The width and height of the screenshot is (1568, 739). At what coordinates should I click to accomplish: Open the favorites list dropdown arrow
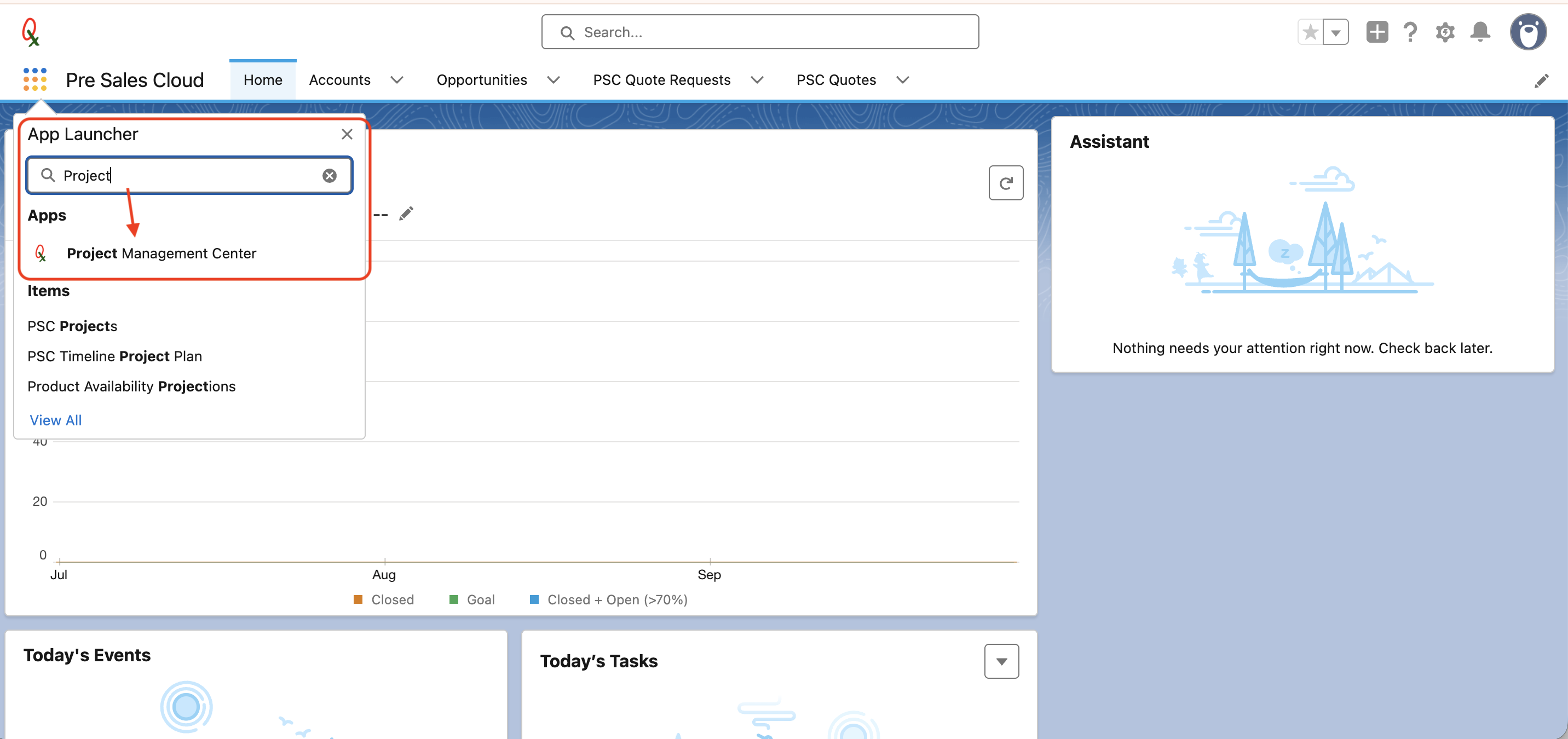(1336, 32)
